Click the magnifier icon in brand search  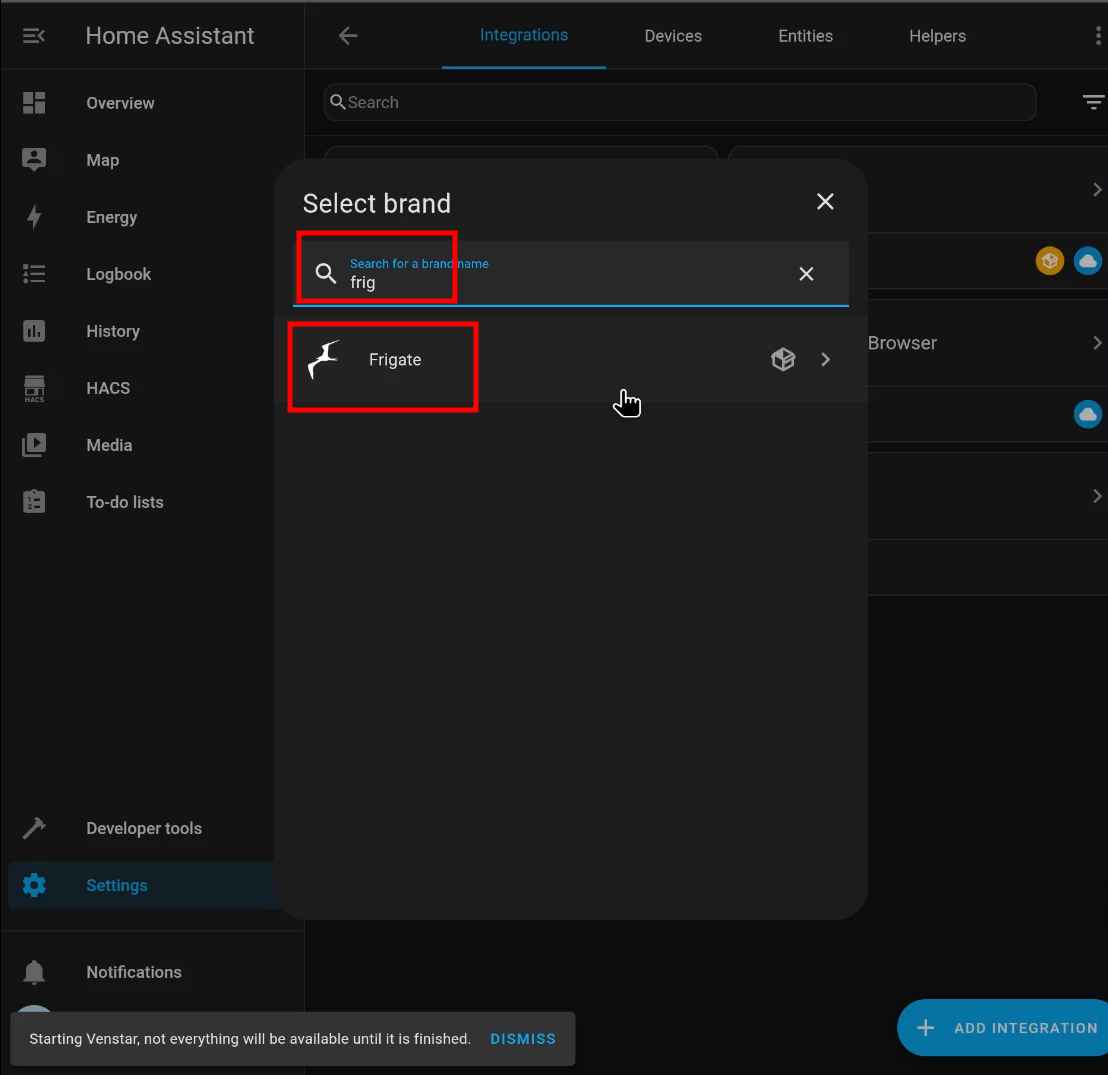(x=325, y=274)
